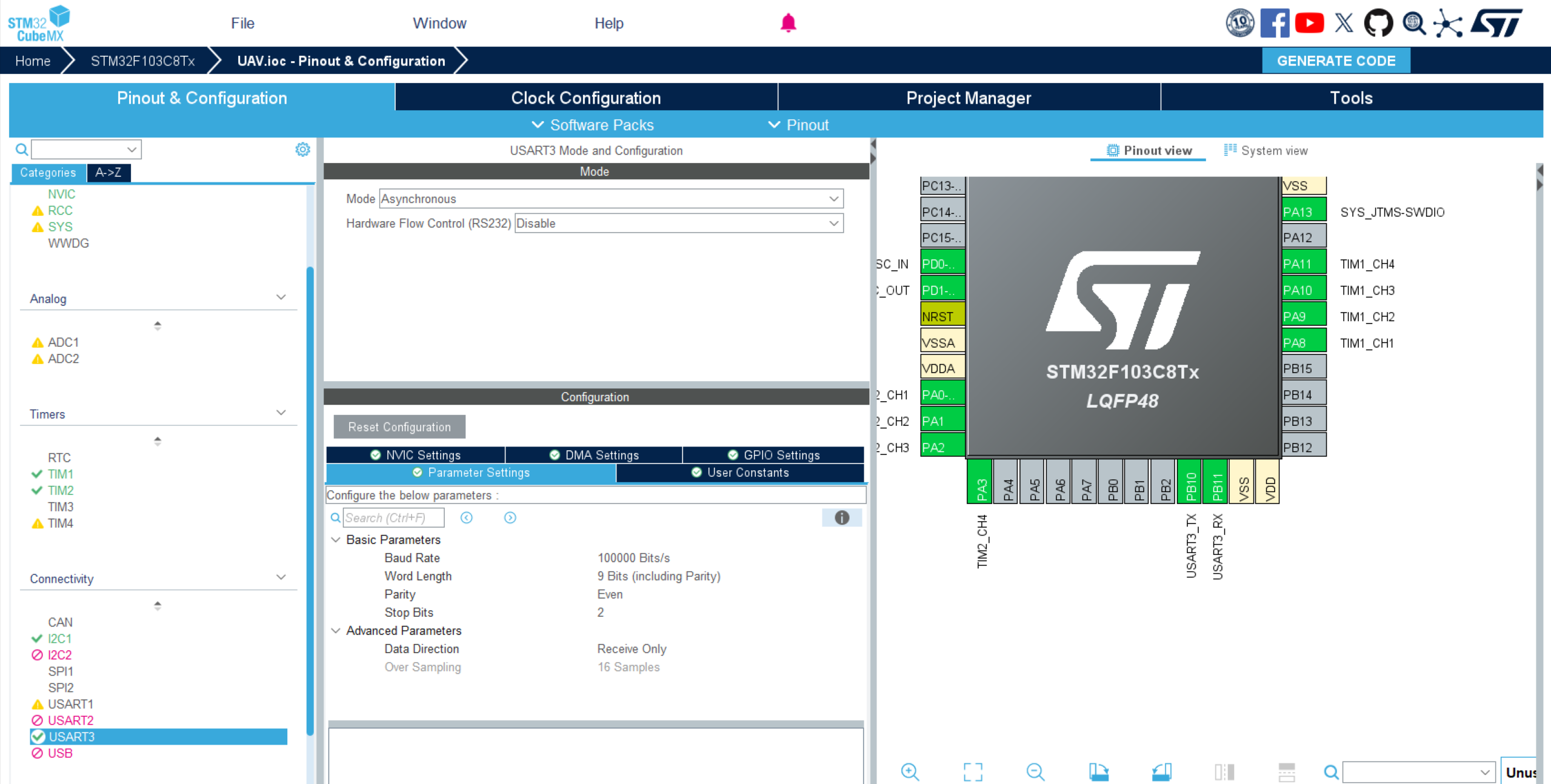Image resolution: width=1551 pixels, height=784 pixels.
Task: Click the notification bell icon
Action: [788, 23]
